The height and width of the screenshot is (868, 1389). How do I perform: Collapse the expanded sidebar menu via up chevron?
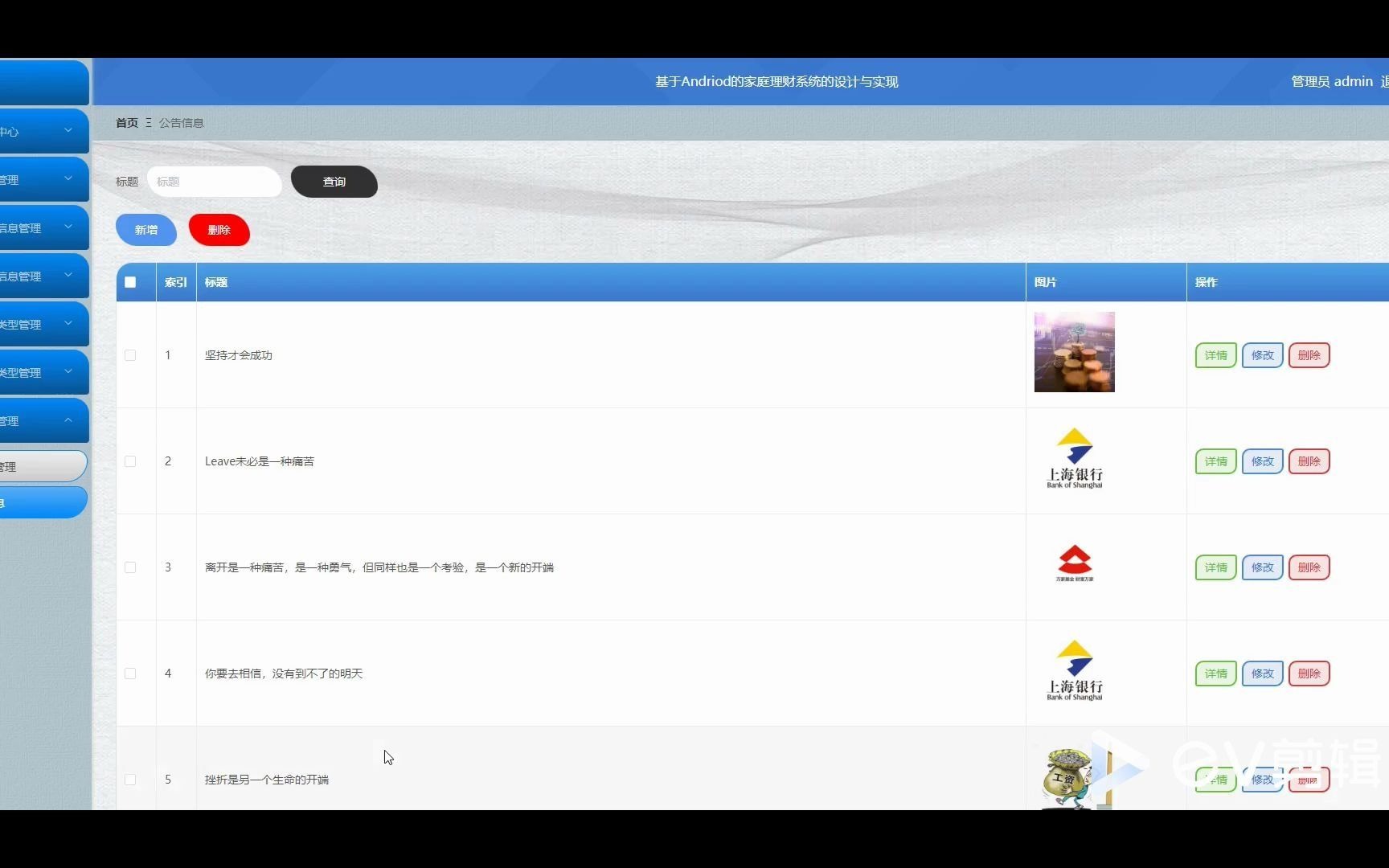click(x=68, y=420)
